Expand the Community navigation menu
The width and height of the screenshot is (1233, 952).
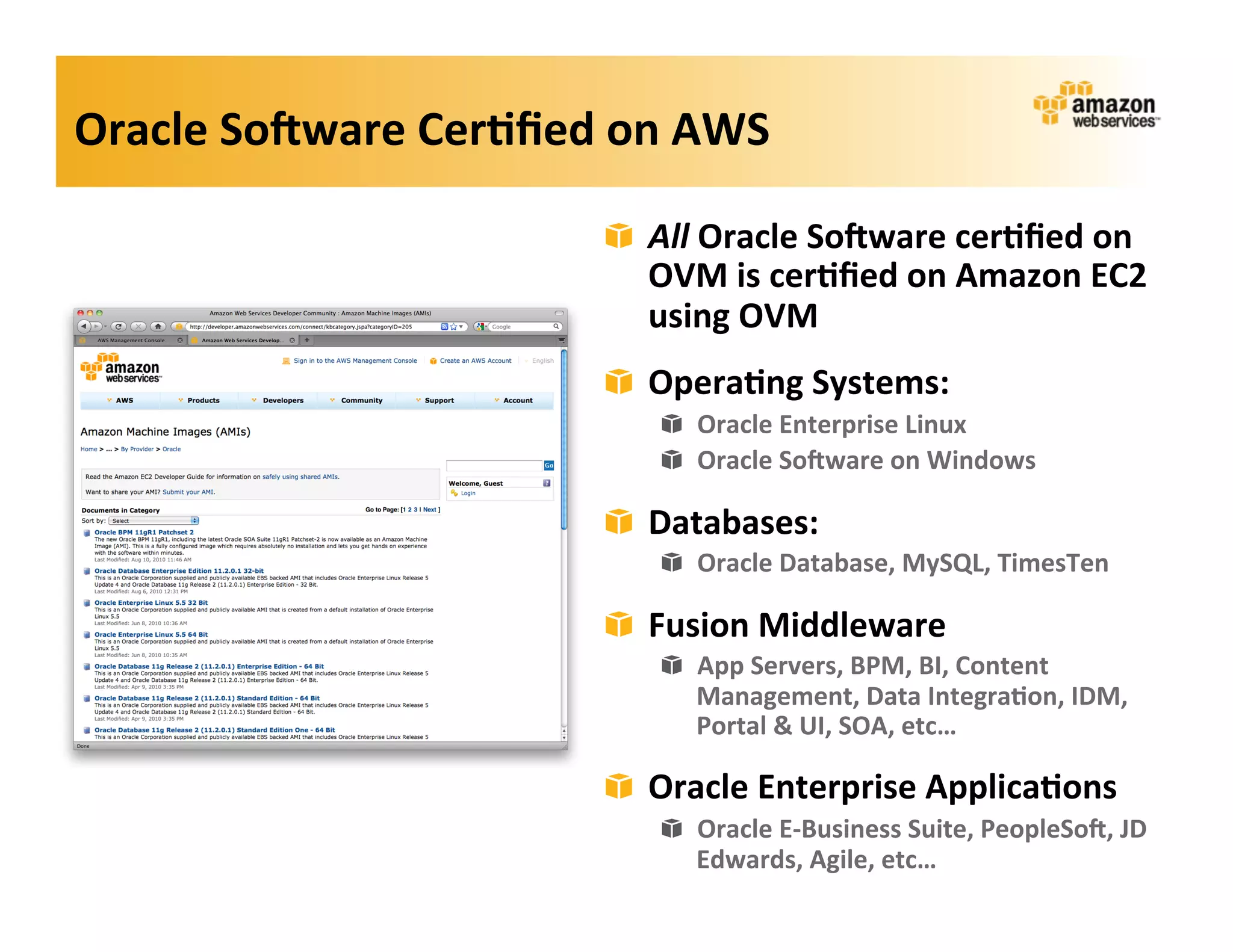pyautogui.click(x=356, y=400)
